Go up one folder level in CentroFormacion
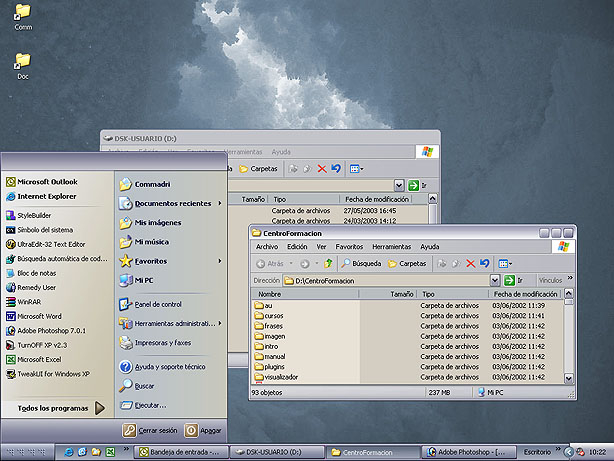The height and width of the screenshot is (461, 614). click(x=327, y=263)
